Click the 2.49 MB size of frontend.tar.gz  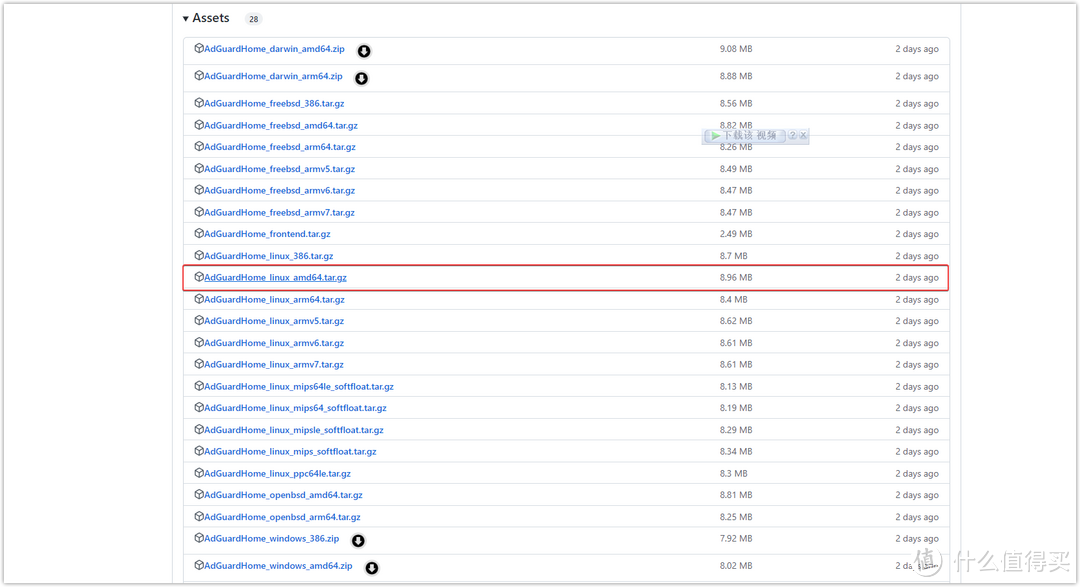(736, 234)
